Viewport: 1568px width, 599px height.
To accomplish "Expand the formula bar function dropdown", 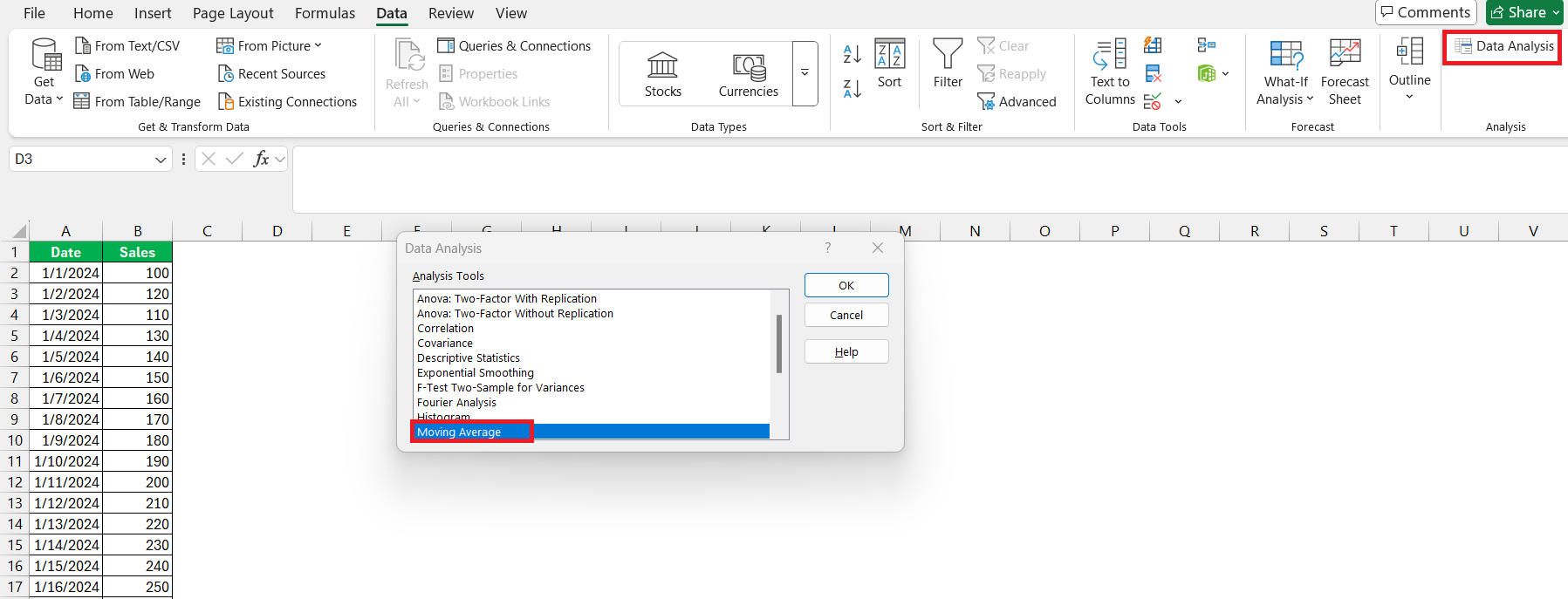I will point(279,159).
